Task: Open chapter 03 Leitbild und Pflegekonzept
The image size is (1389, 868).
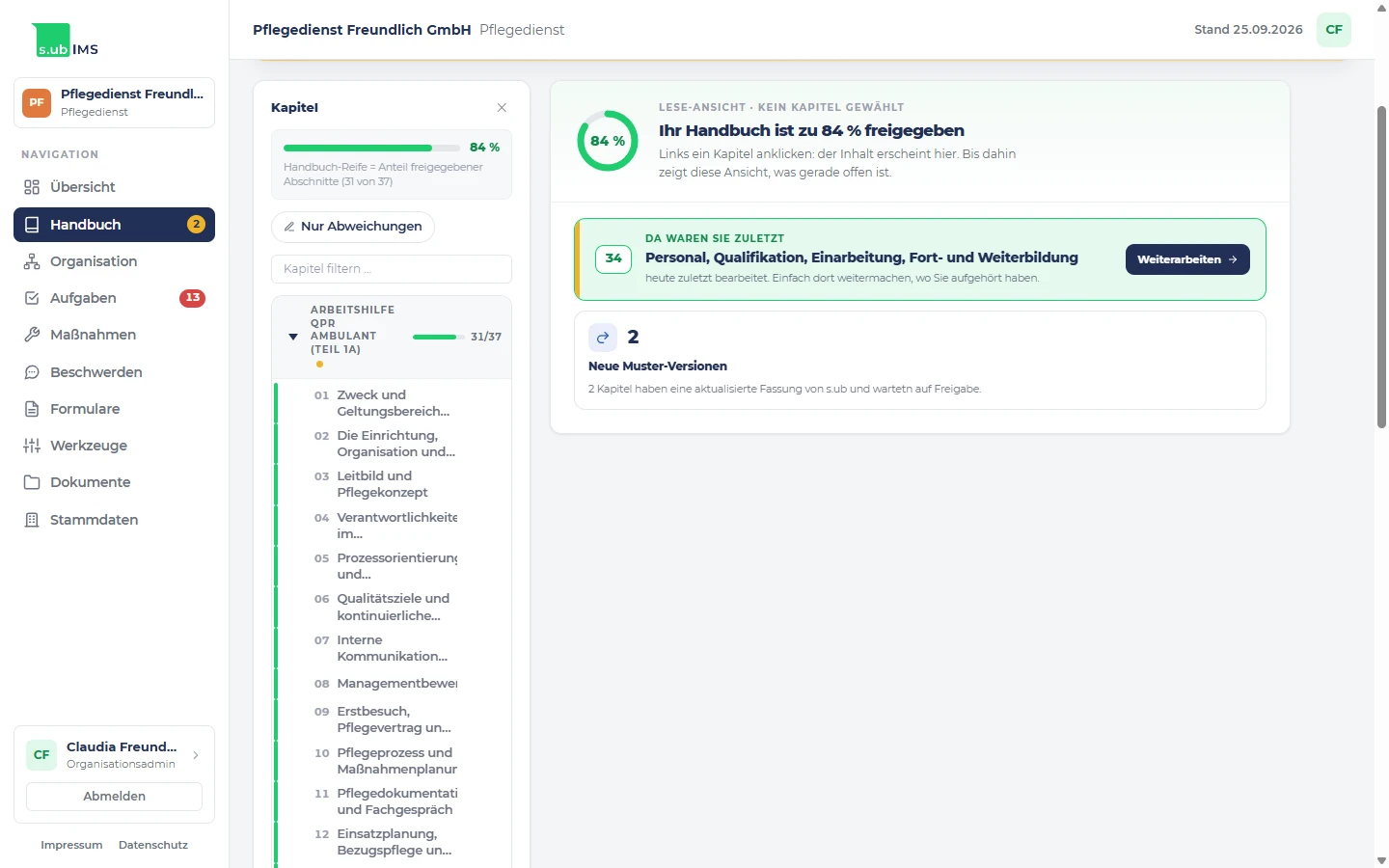Action: 392,484
